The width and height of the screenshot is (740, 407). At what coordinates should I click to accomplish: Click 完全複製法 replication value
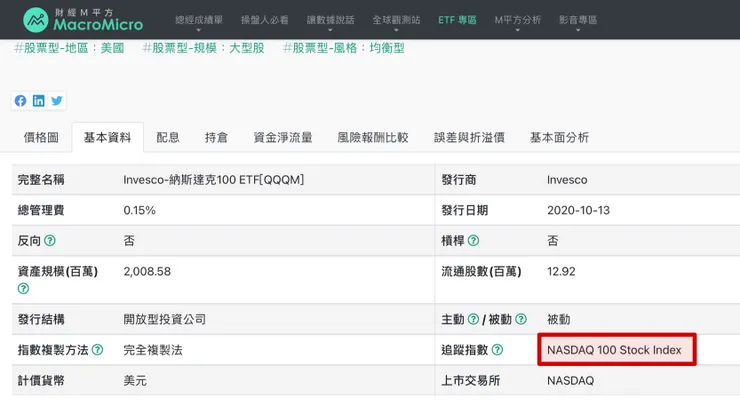pos(153,350)
